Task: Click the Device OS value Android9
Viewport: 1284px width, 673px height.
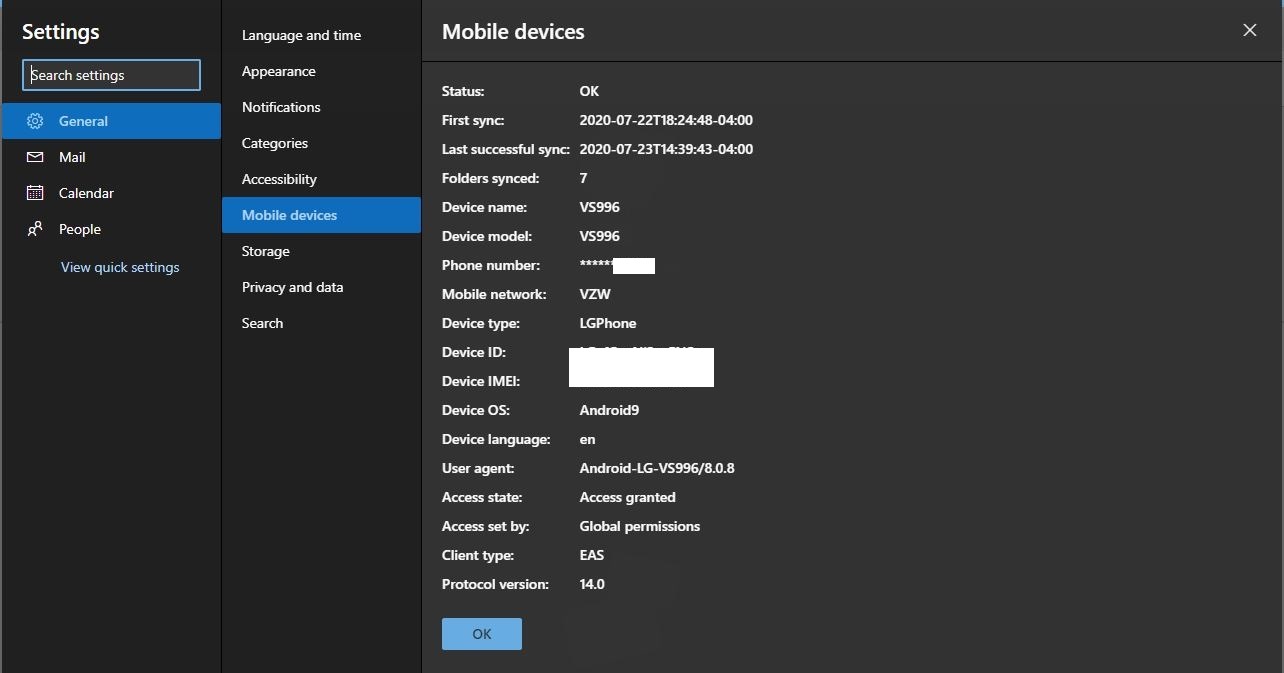Action: click(609, 410)
